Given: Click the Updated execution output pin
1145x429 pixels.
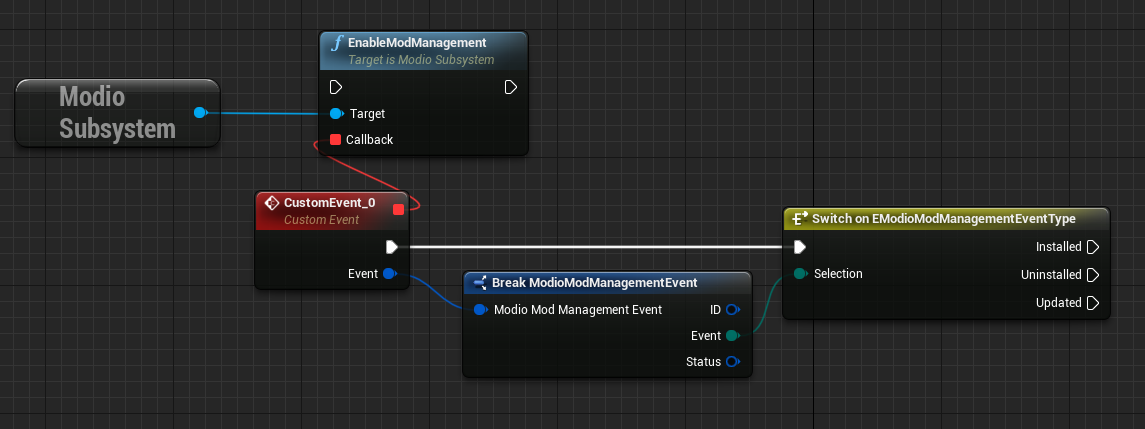Looking at the screenshot, I should [x=1093, y=303].
